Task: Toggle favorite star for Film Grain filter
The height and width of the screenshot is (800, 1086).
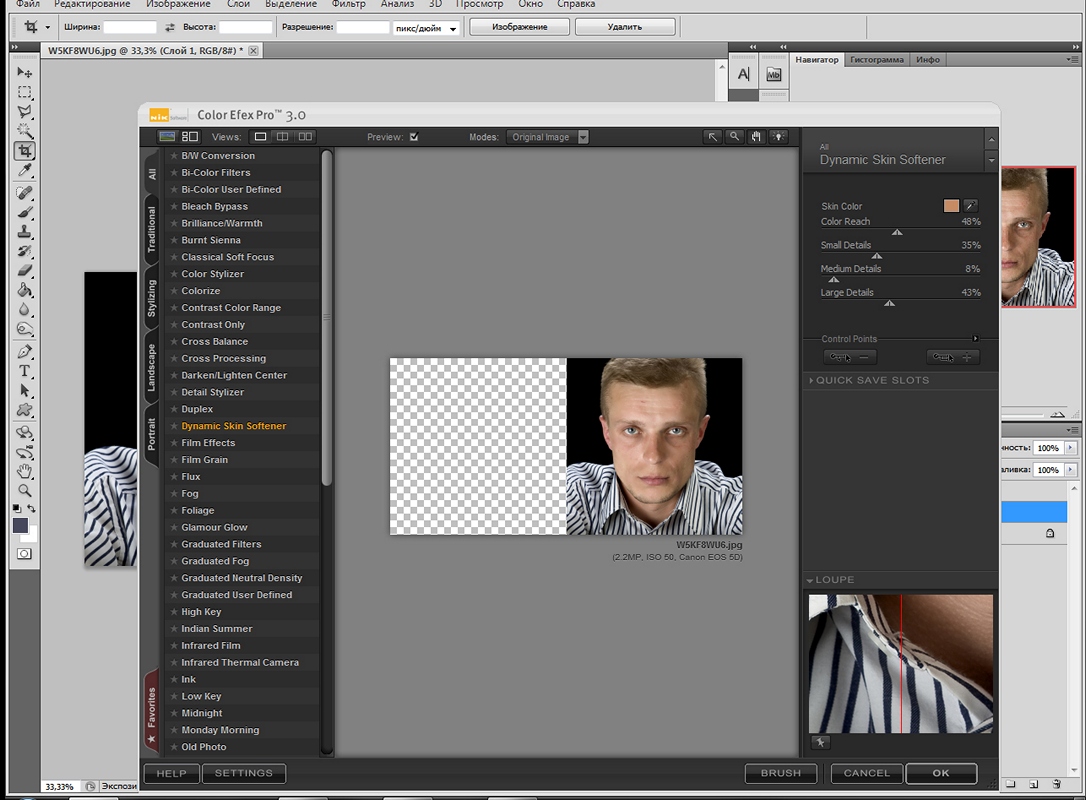Action: (174, 460)
